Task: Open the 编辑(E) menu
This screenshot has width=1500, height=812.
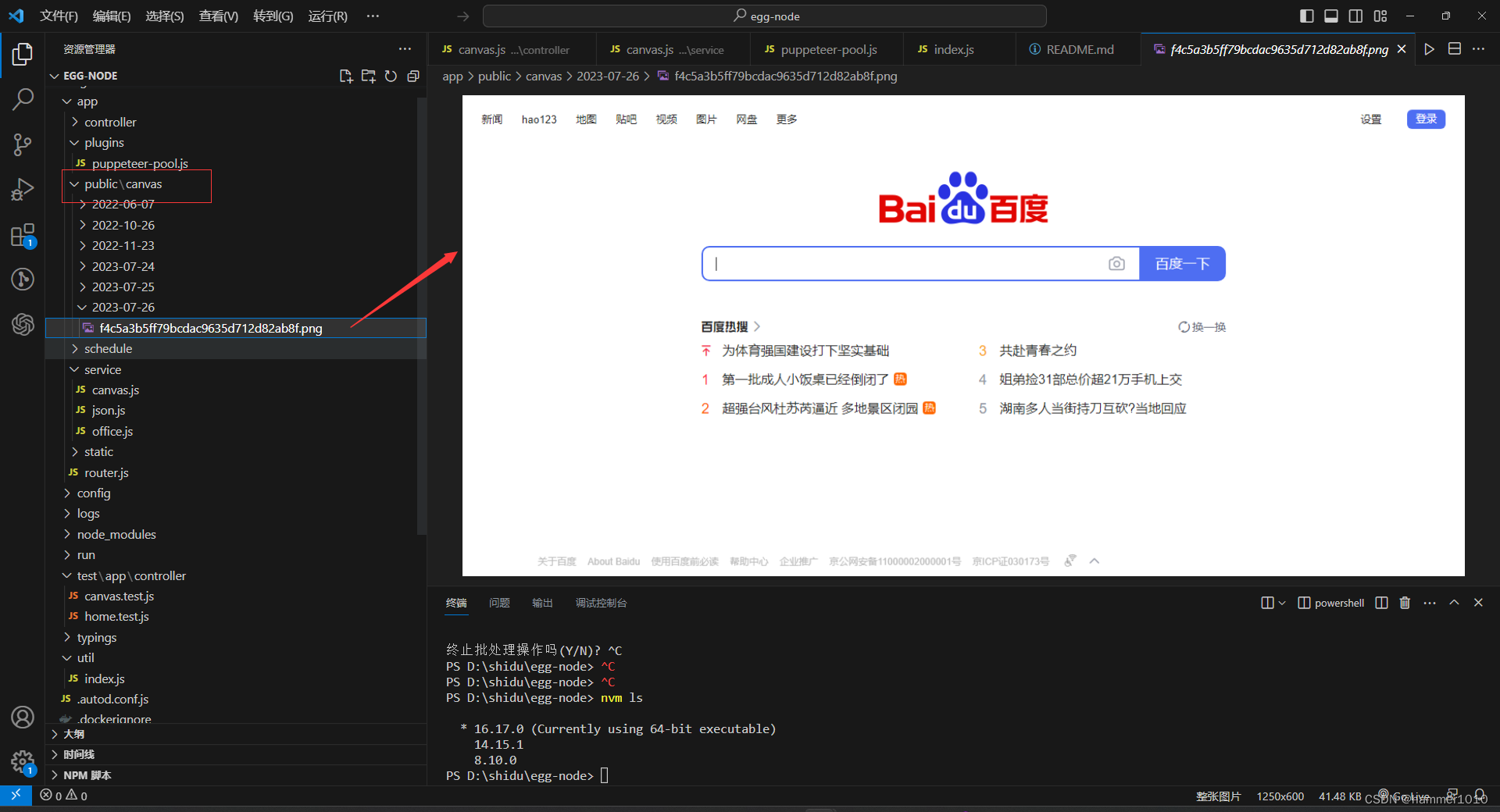Action: pos(112,16)
